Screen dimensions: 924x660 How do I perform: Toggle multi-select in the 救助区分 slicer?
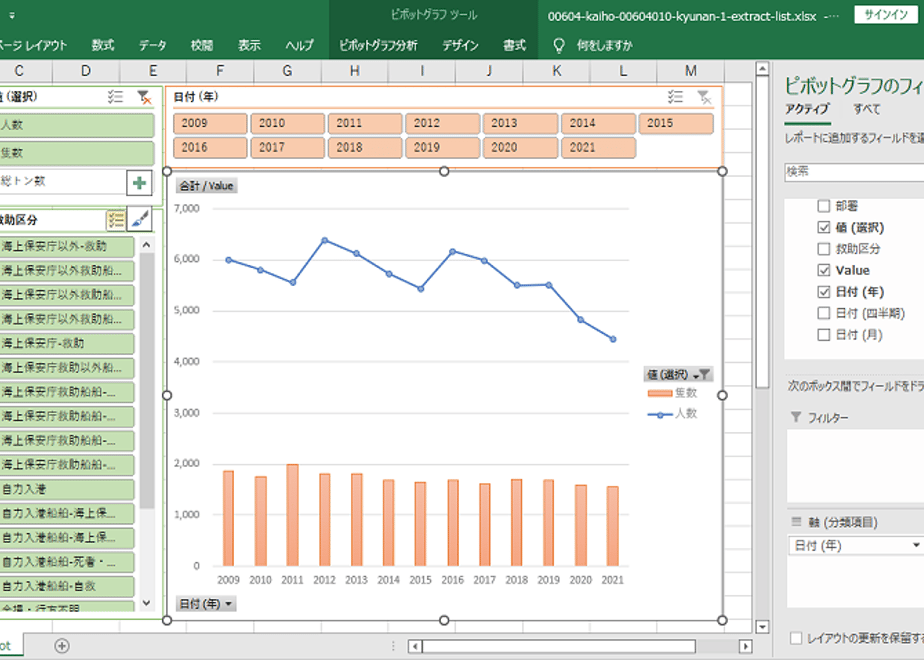coord(116,220)
